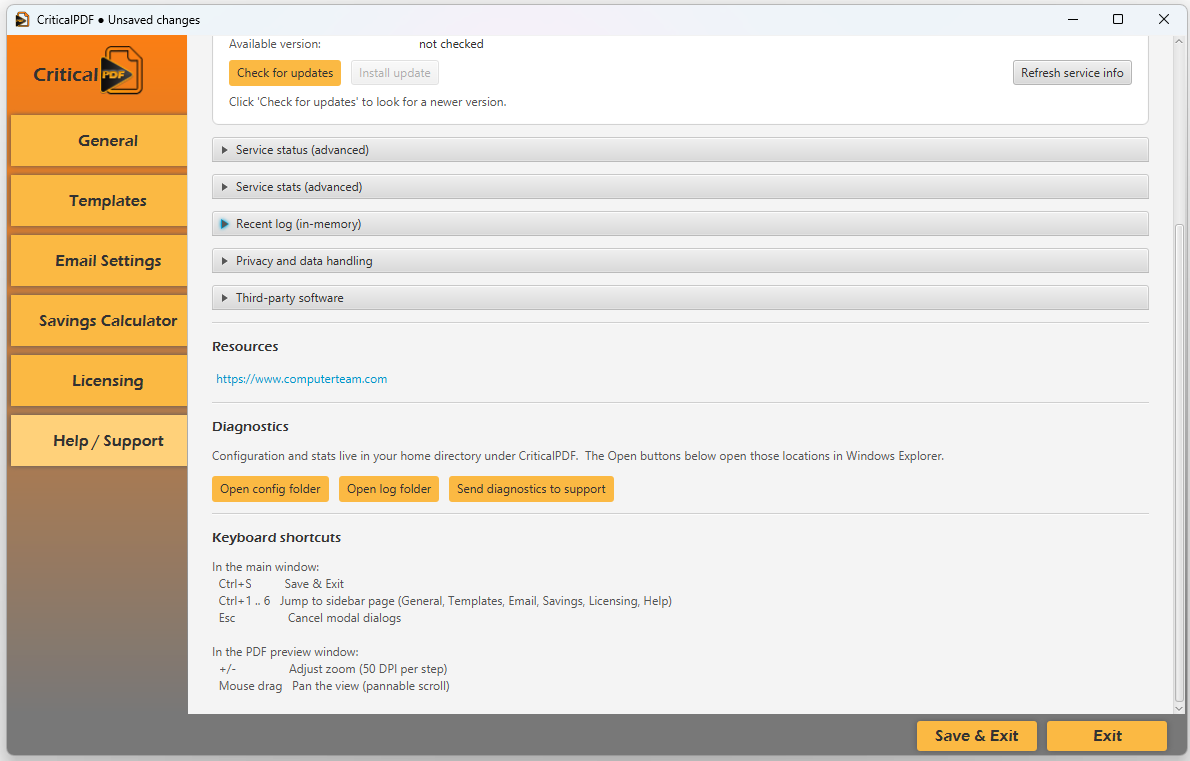The width and height of the screenshot is (1190, 761).
Task: Select the Help / Support page
Action: pyautogui.click(x=99, y=440)
